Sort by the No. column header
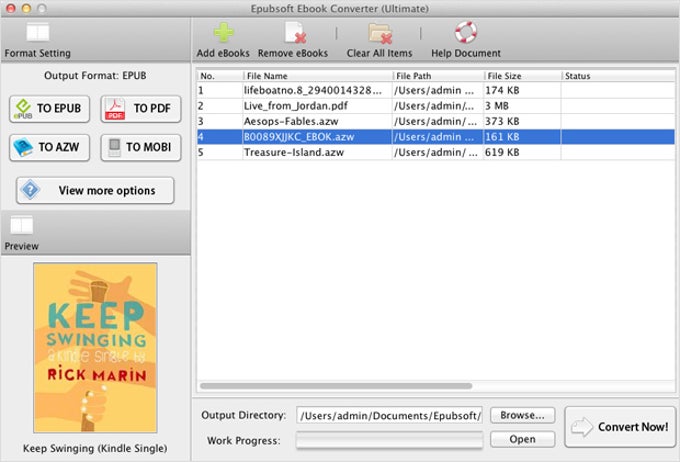 (x=220, y=76)
